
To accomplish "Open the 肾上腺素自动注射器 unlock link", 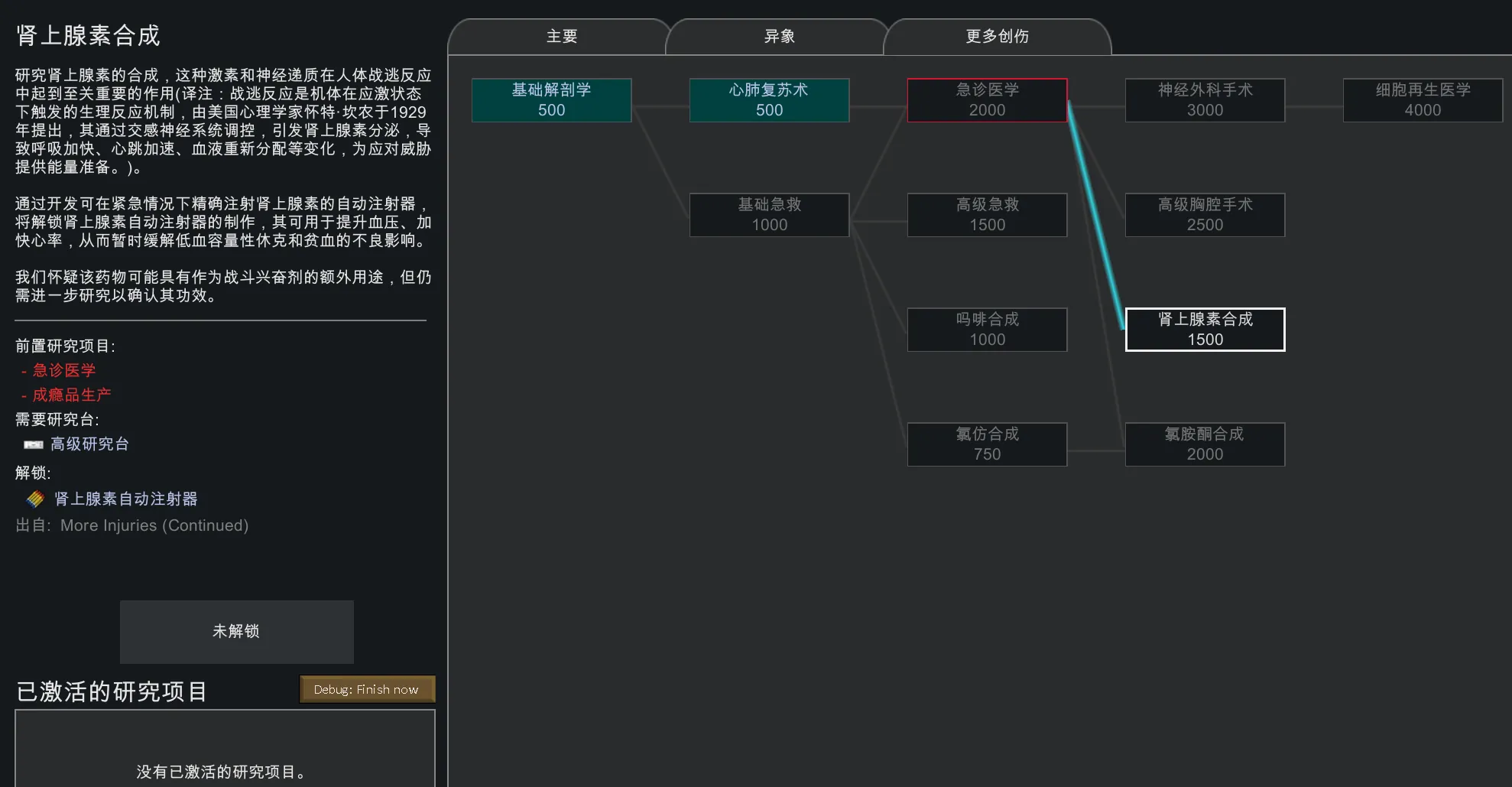I will [x=125, y=499].
